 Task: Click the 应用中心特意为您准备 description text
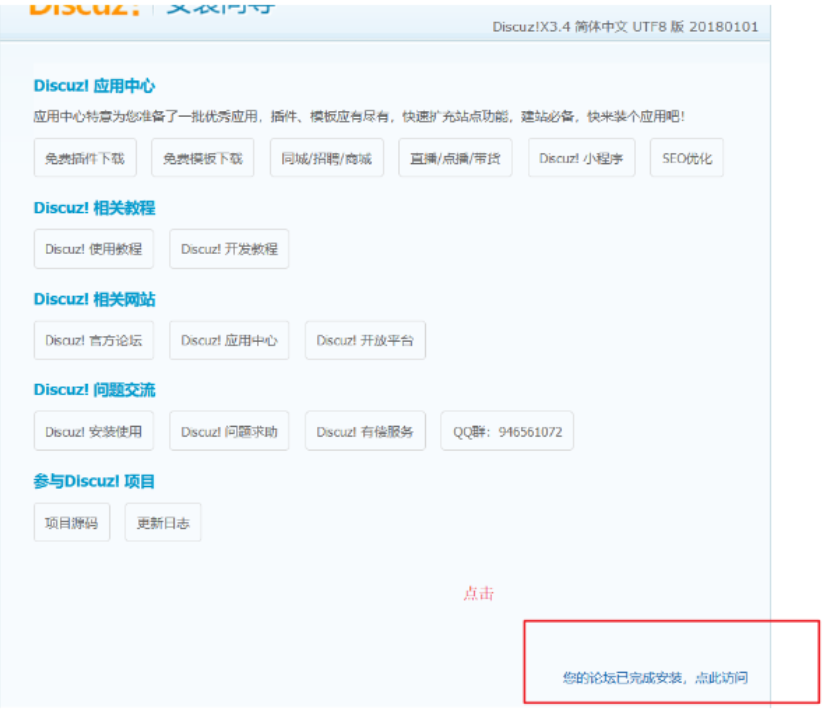[359, 116]
